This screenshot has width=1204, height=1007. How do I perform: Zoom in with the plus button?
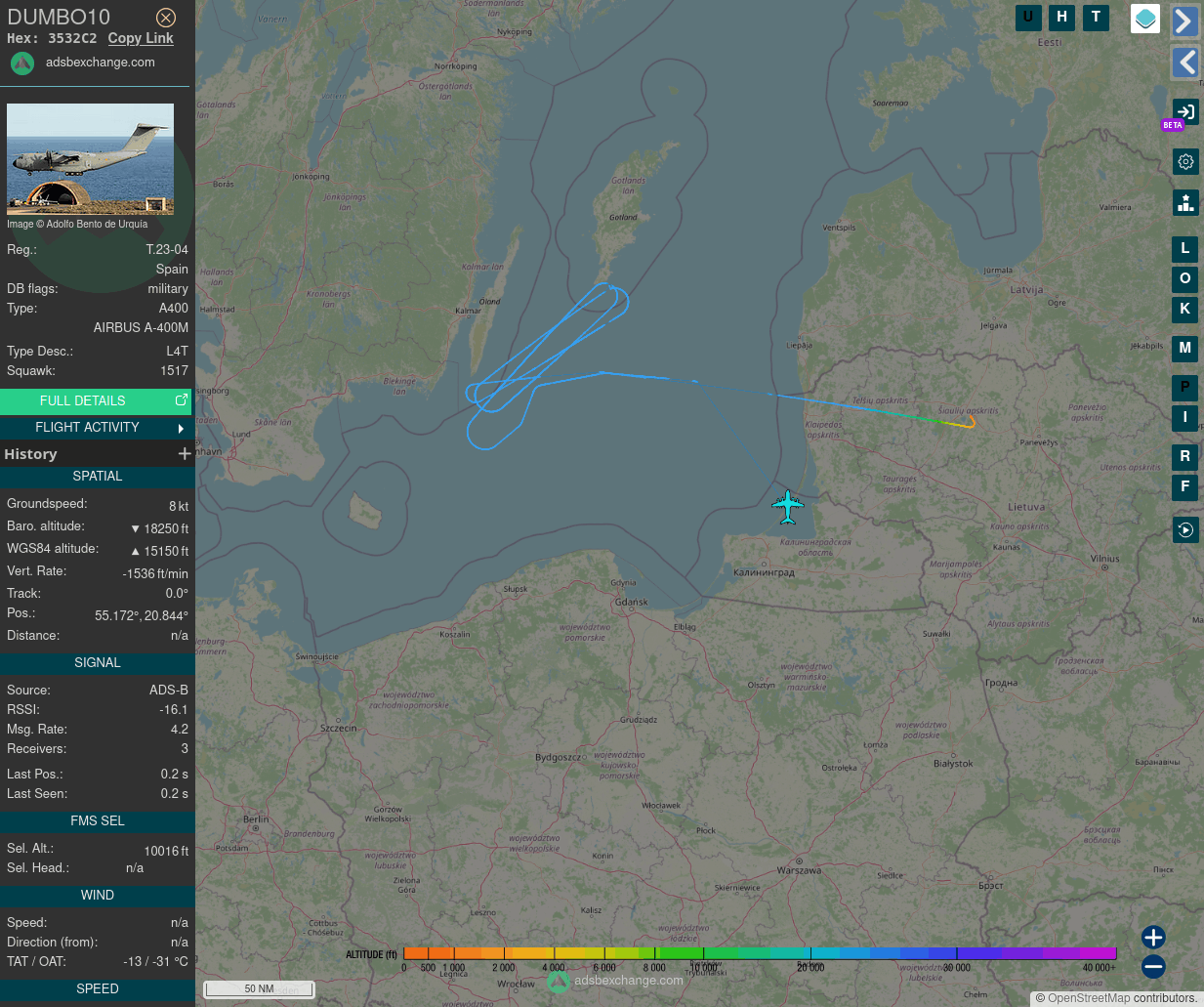1153,938
